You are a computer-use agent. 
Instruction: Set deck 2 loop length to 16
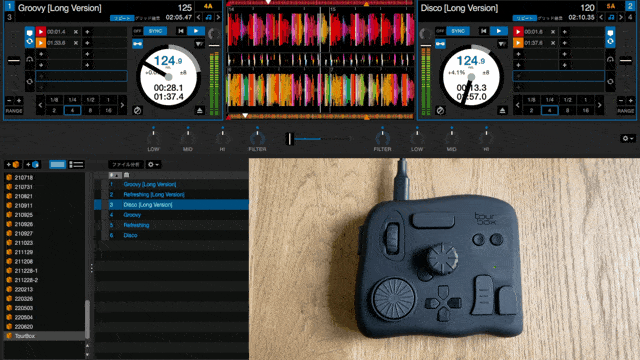[586, 111]
